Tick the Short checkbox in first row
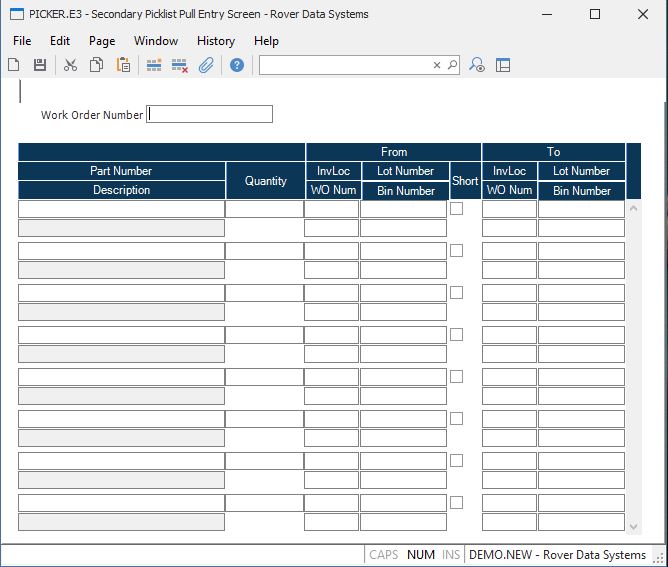 [456, 209]
